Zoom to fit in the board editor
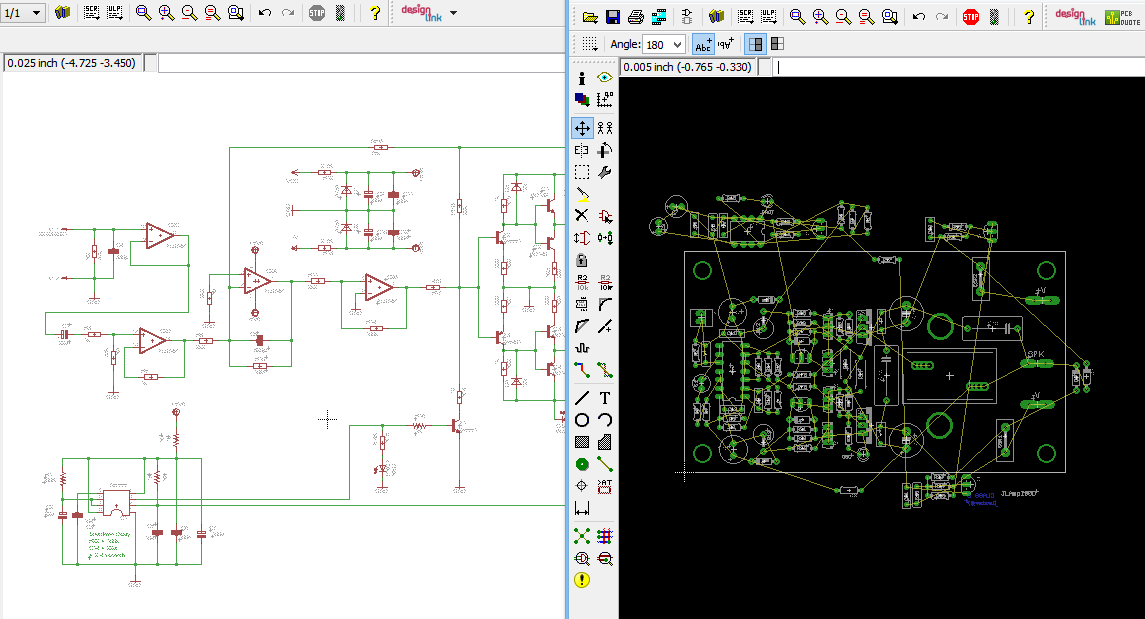1145x619 pixels. coord(797,17)
